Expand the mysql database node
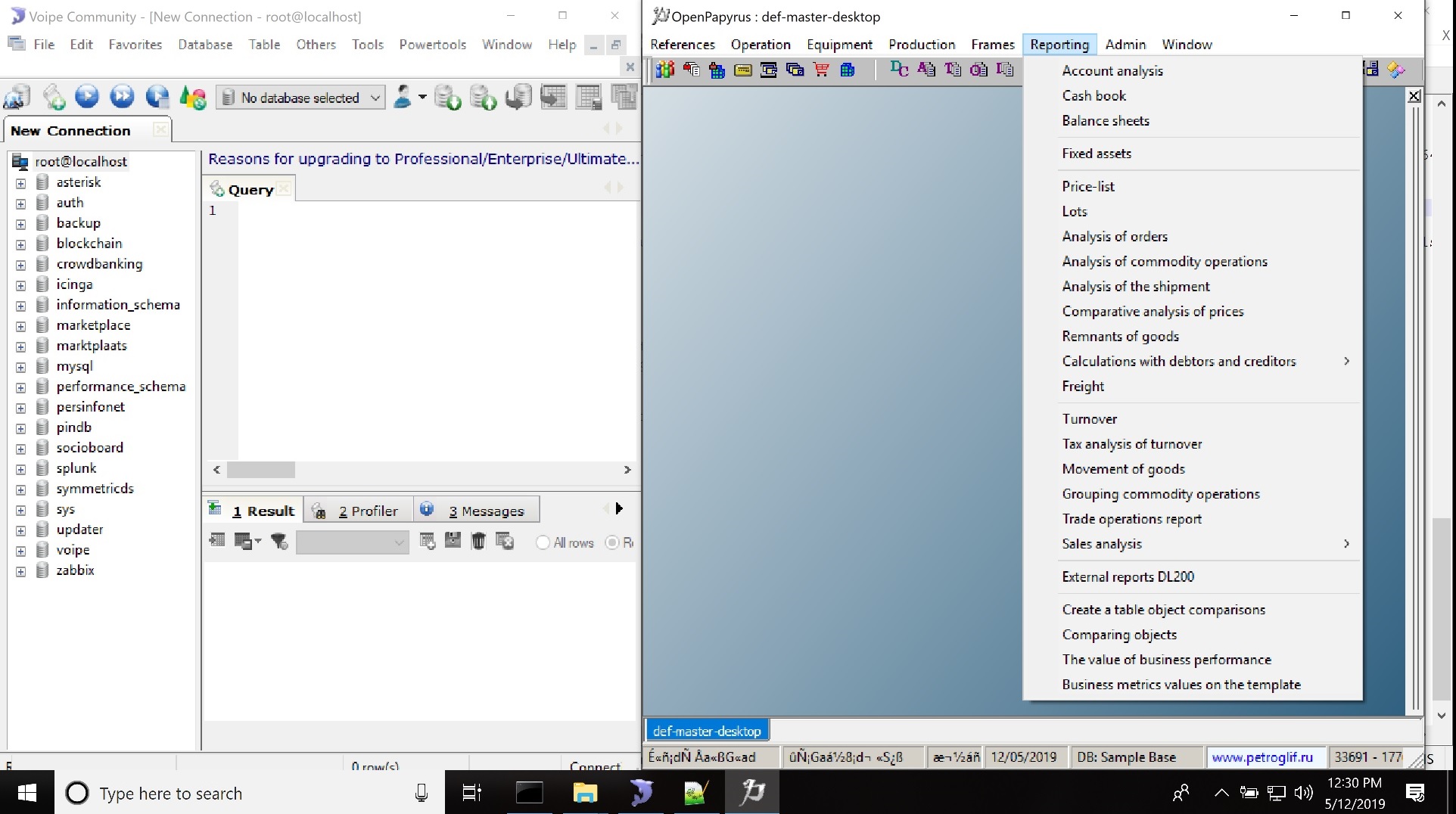Viewport: 1456px width, 814px height. pos(20,367)
